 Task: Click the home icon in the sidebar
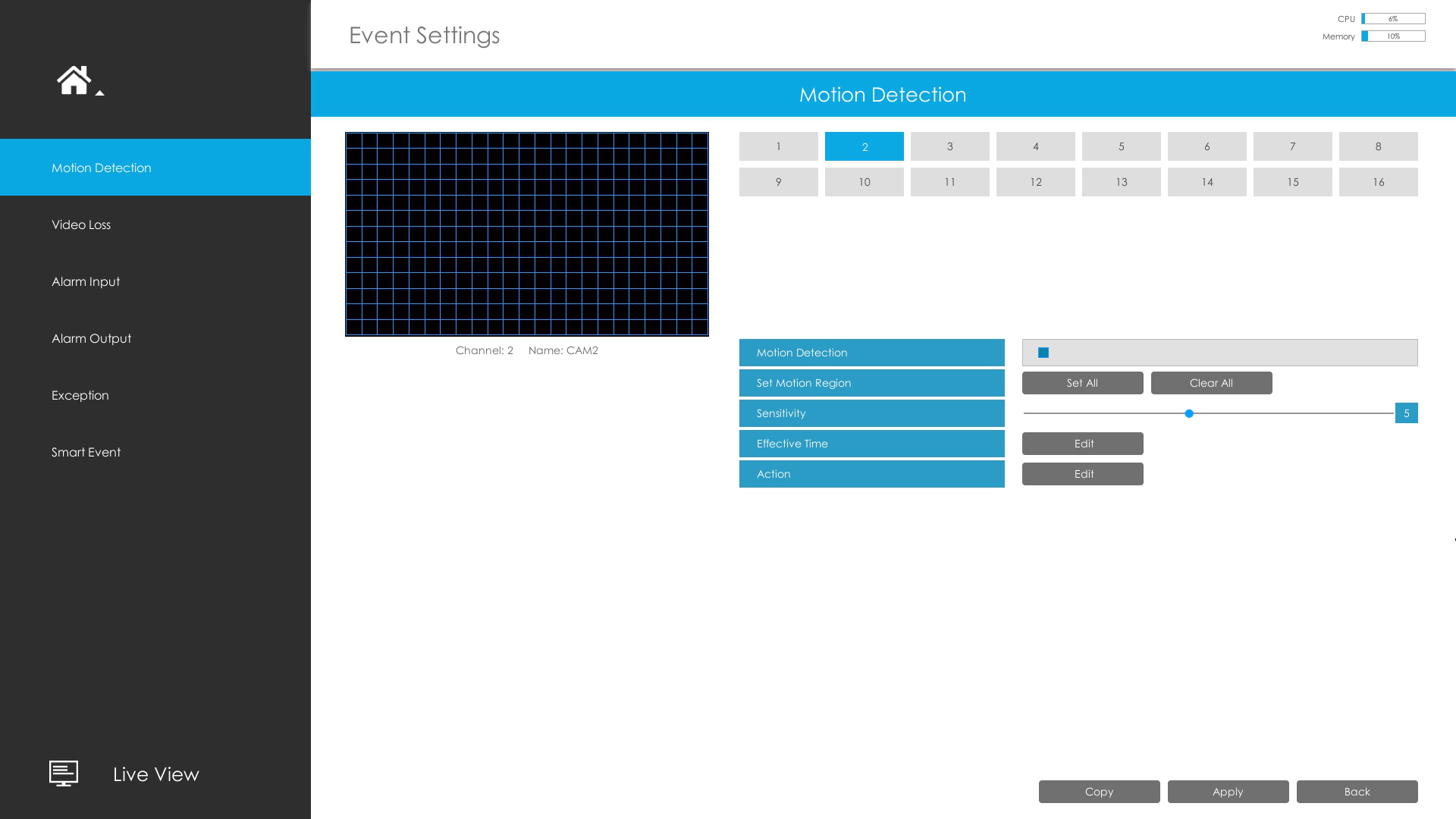(x=76, y=79)
